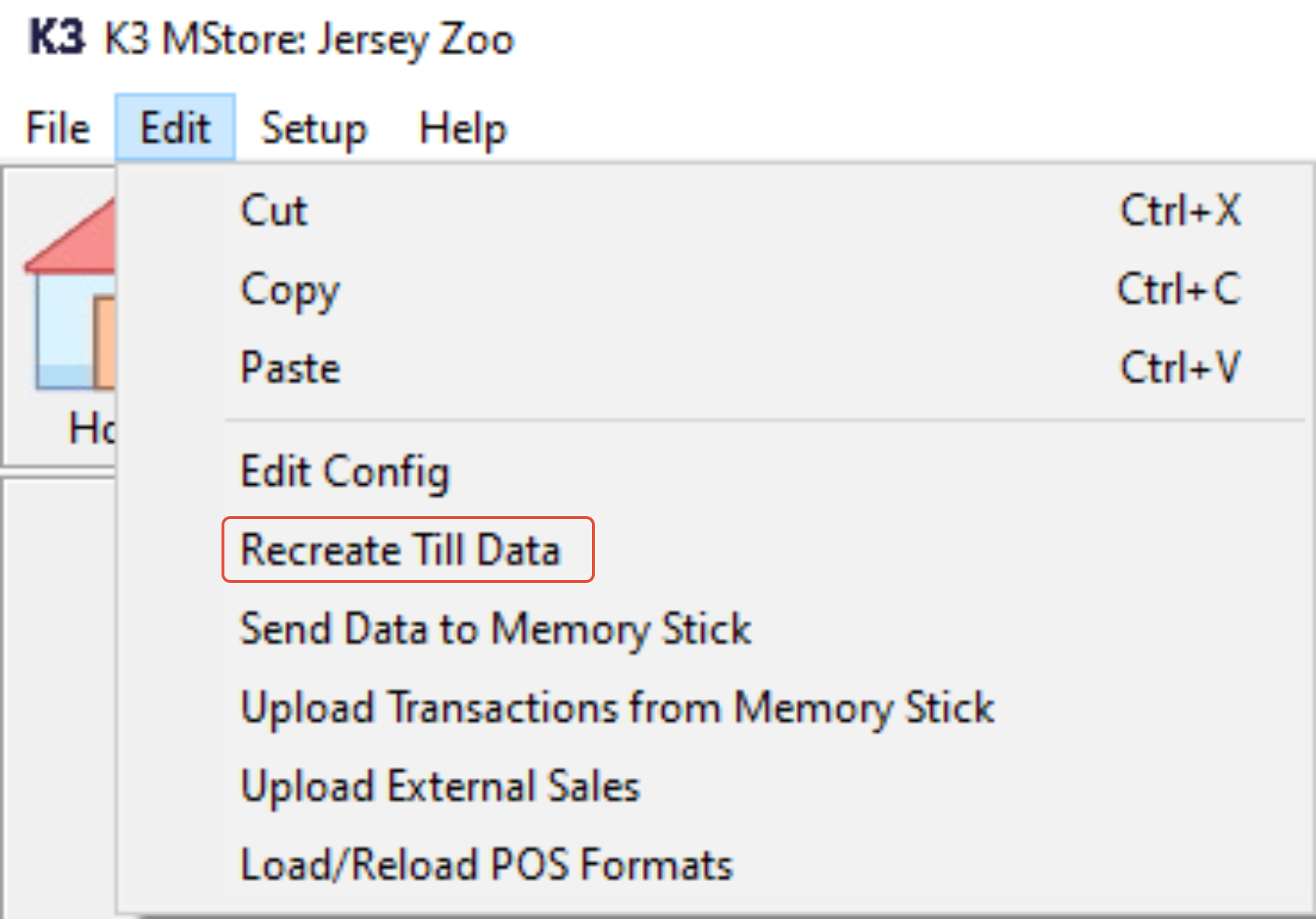The width and height of the screenshot is (1316, 919).
Task: Open the Setup menu
Action: pos(314,128)
